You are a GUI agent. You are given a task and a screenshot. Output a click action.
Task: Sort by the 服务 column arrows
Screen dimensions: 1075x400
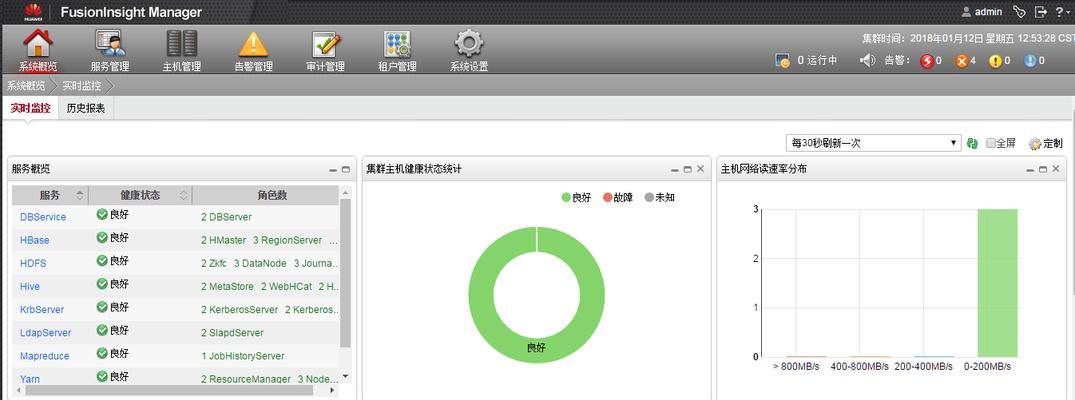coord(80,196)
